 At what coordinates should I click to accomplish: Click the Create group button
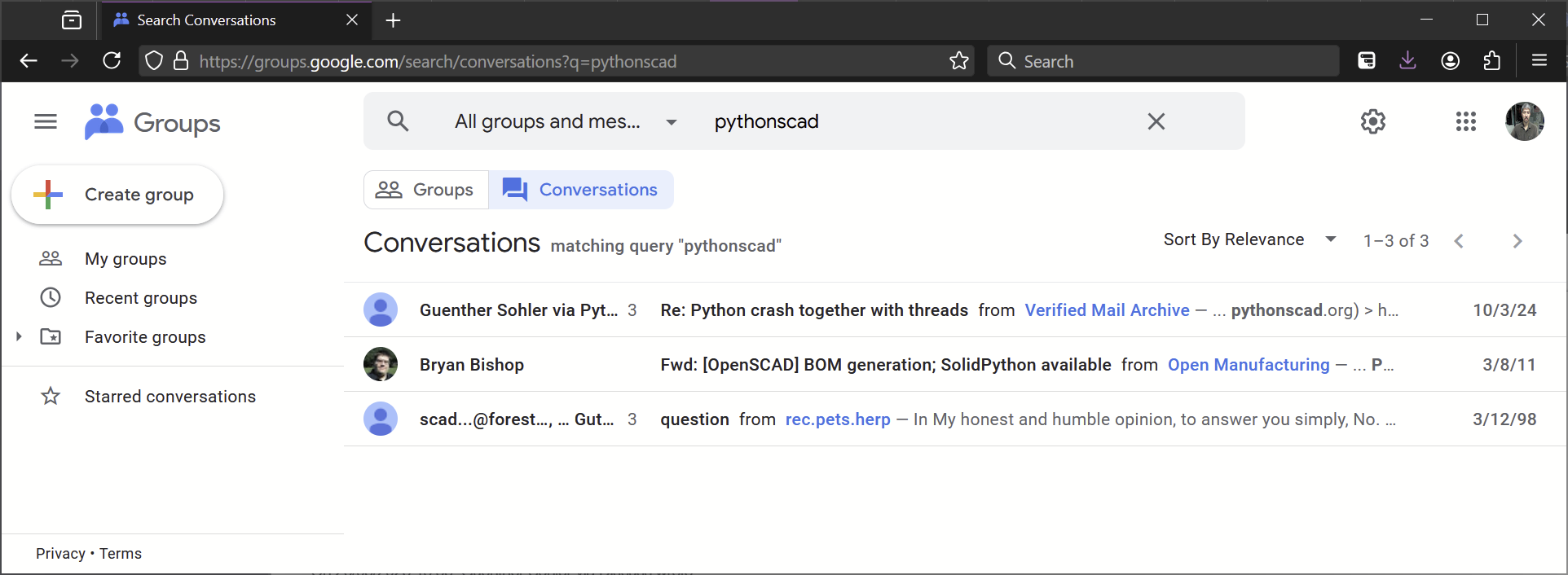[x=117, y=195]
